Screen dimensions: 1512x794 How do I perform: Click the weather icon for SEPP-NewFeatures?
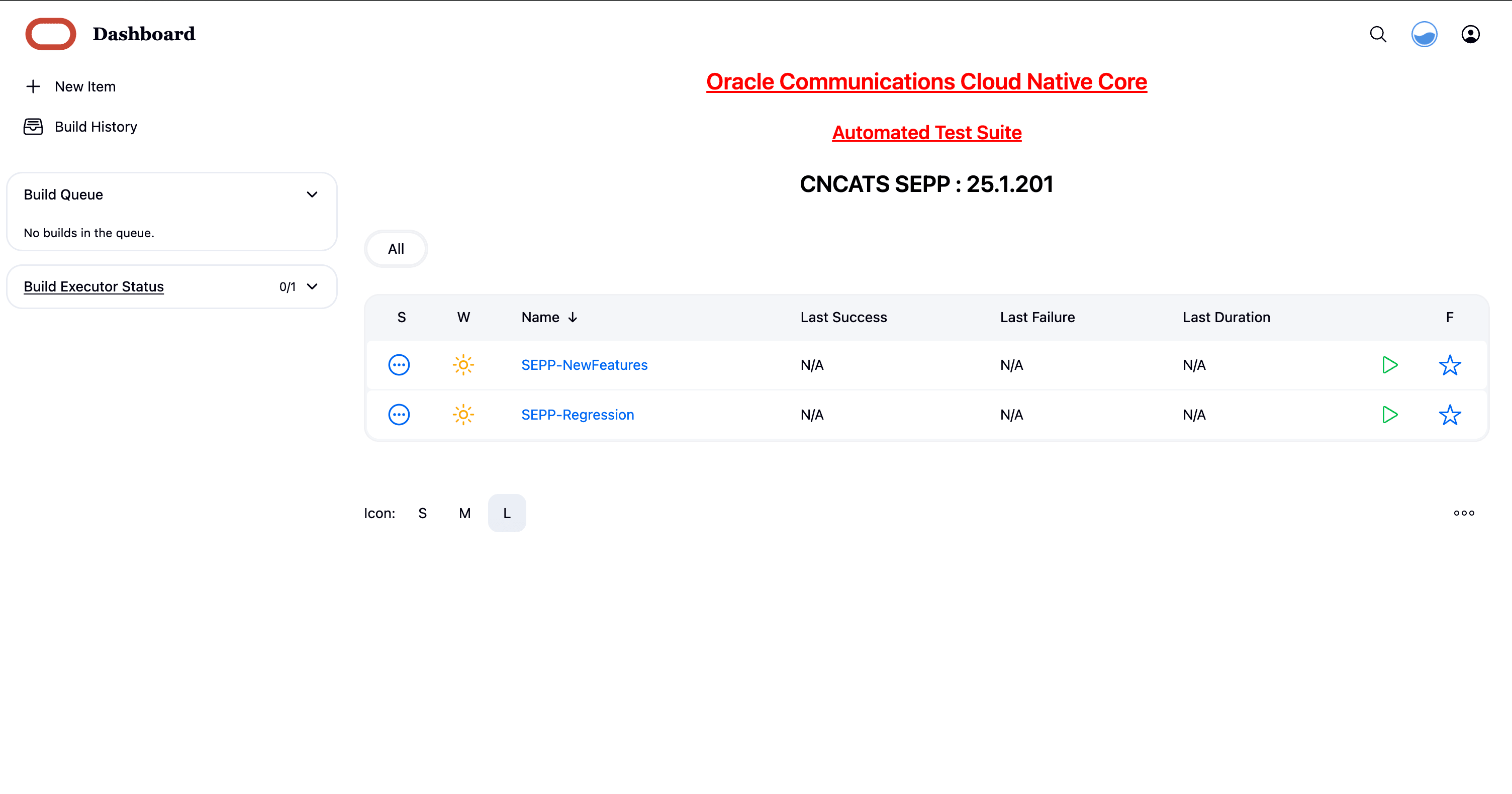coord(463,364)
